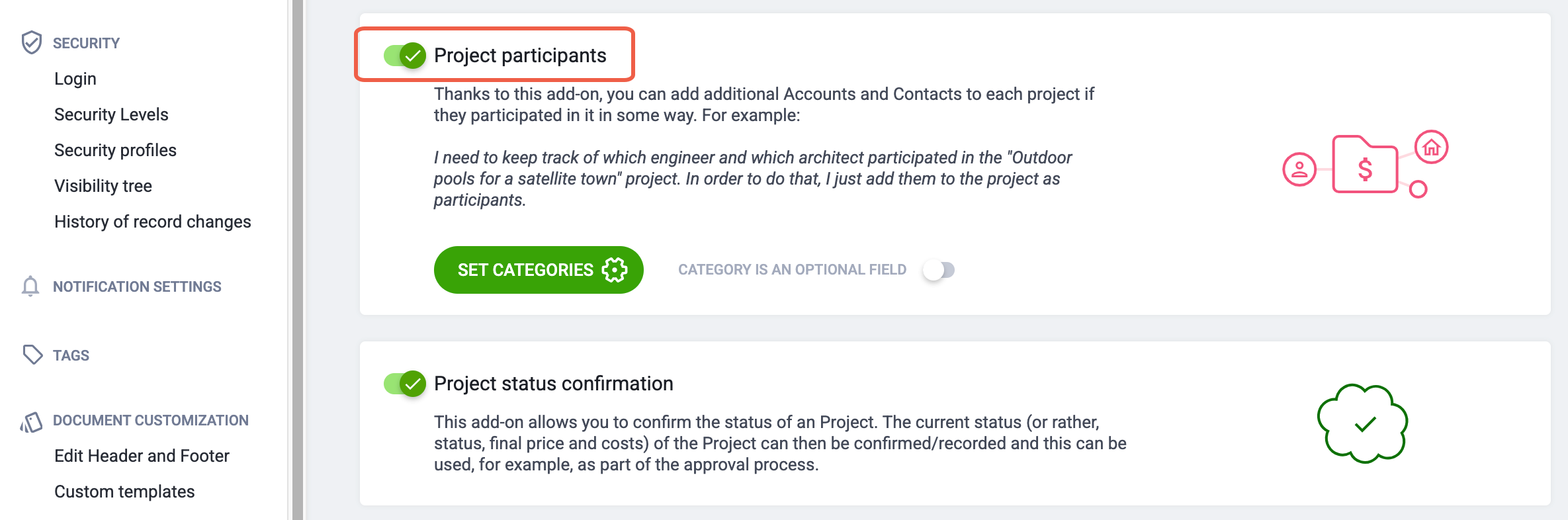Click the Set Categories button
The width and height of the screenshot is (1568, 520).
coord(539,270)
